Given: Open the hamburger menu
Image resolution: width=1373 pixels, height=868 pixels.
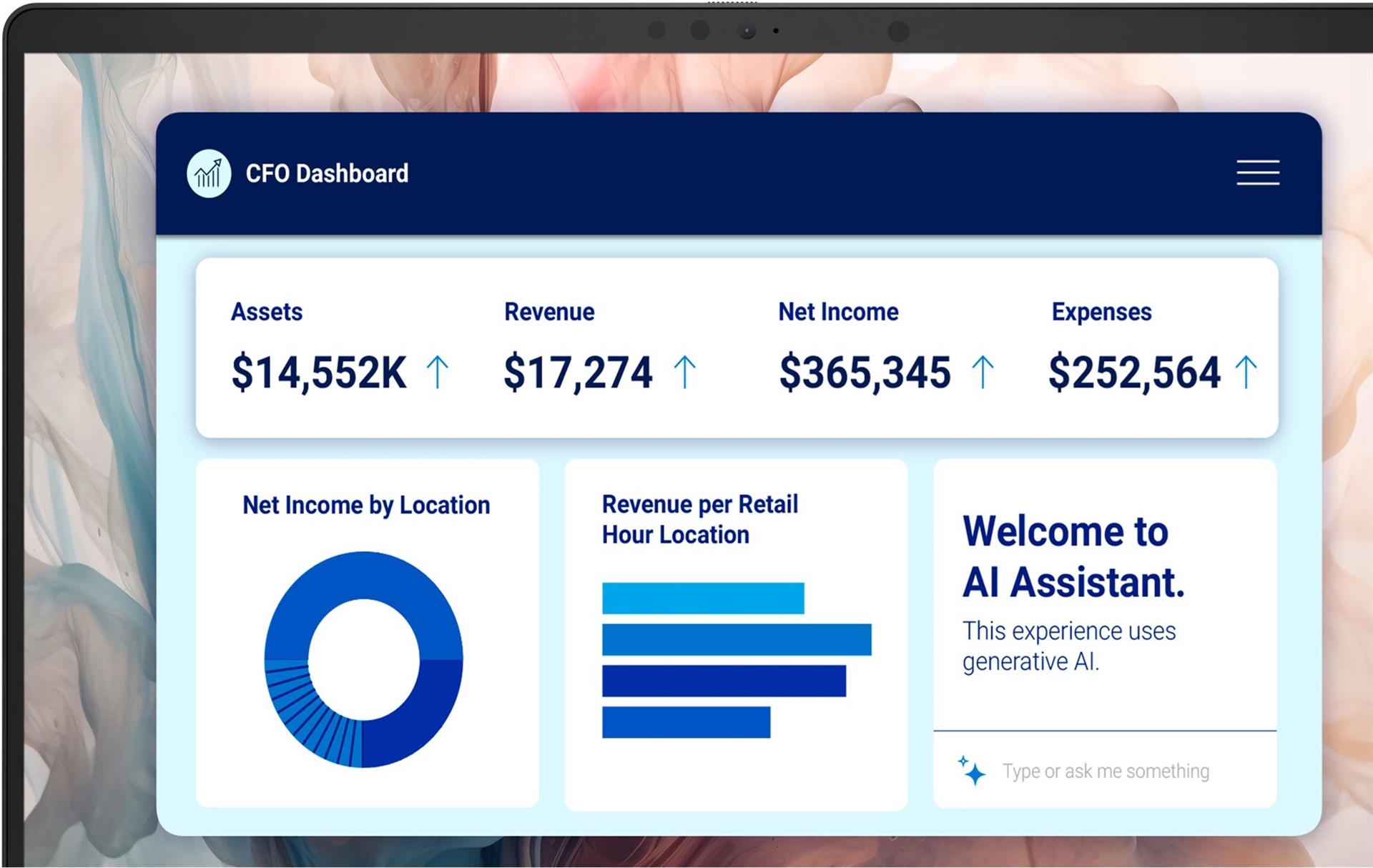Looking at the screenshot, I should 1257,172.
